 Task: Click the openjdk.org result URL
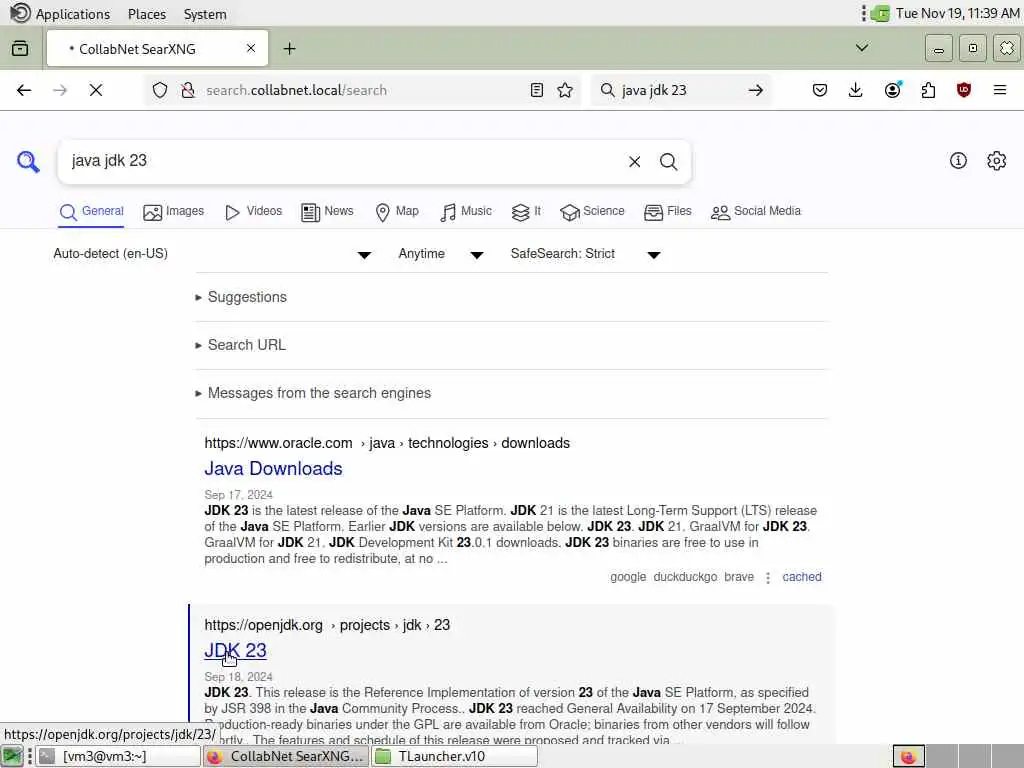click(327, 625)
